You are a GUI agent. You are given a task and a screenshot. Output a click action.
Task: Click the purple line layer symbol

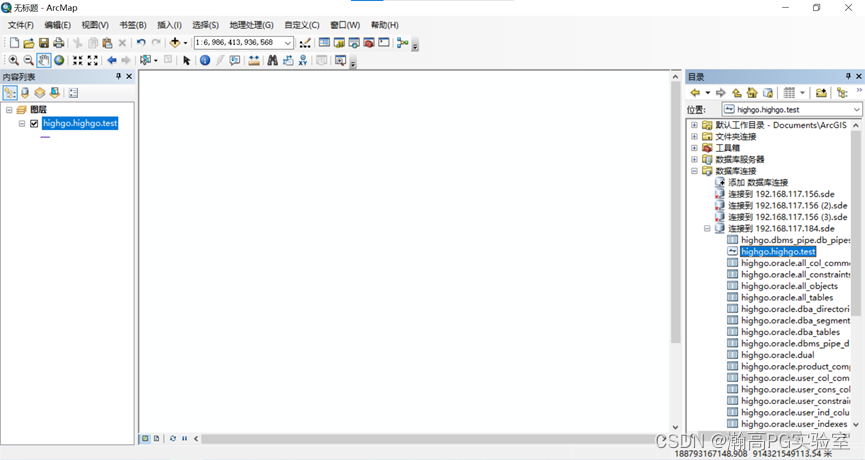[45, 137]
